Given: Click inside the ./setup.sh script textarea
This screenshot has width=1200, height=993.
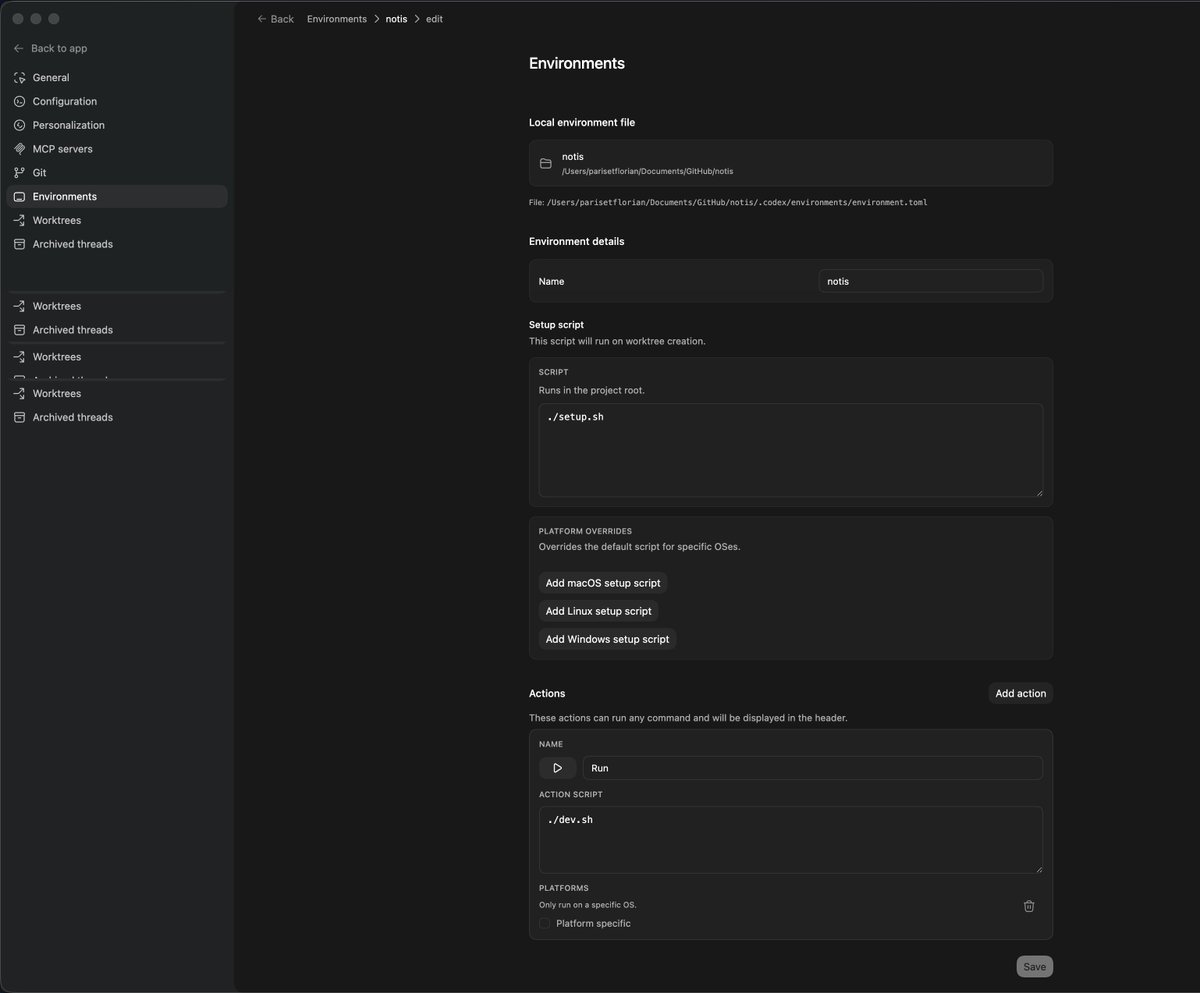Looking at the screenshot, I should (791, 450).
